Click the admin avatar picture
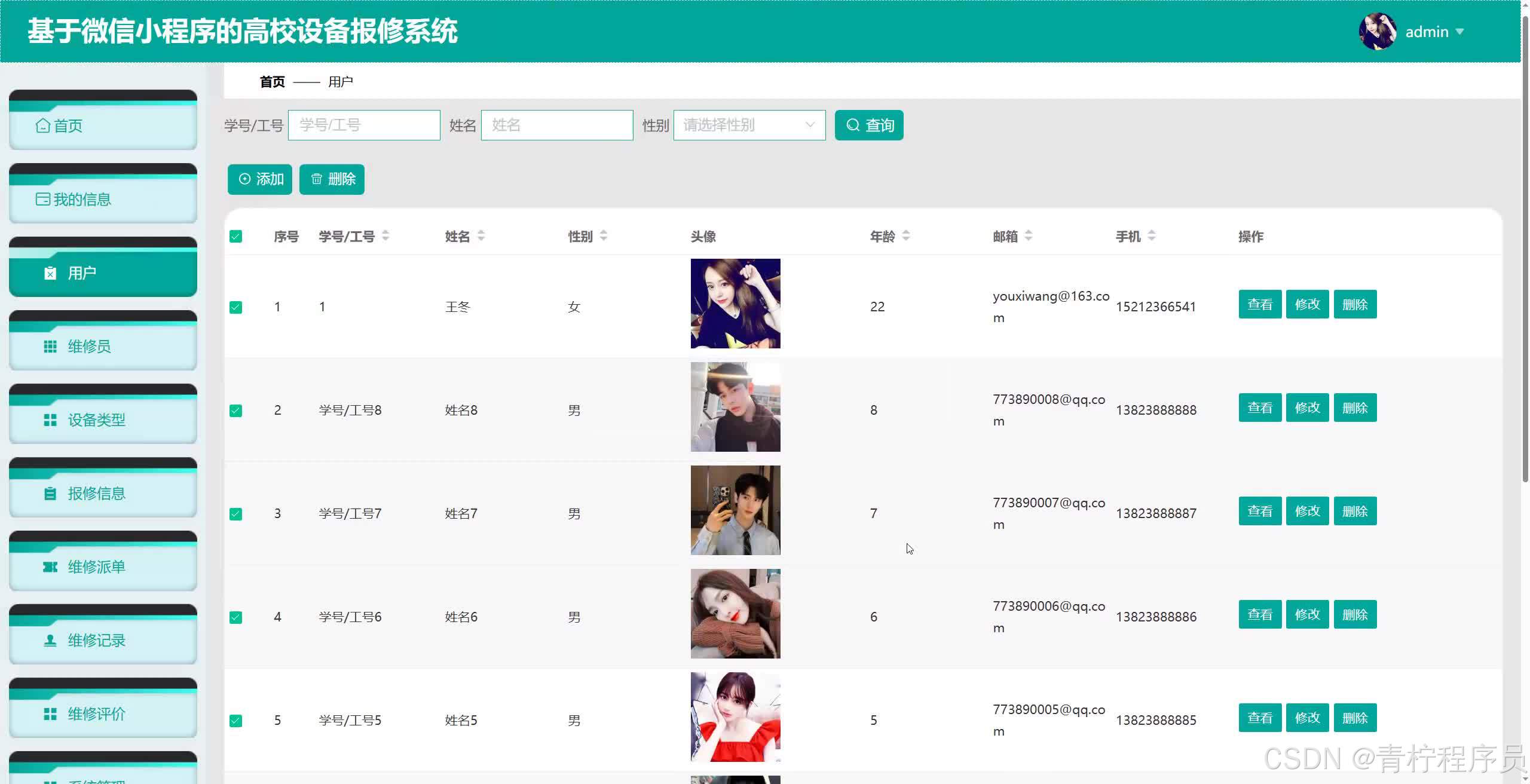The width and height of the screenshot is (1530, 784). point(1378,32)
